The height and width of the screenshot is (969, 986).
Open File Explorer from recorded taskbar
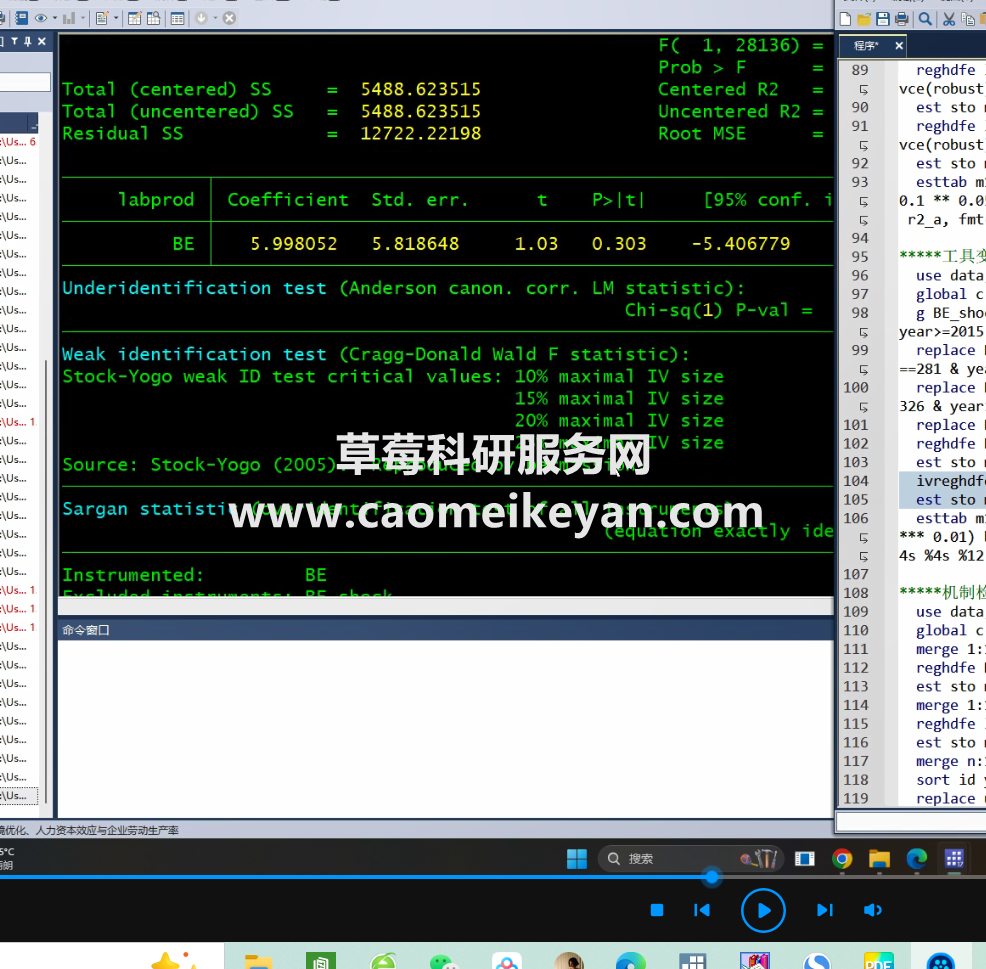(880, 859)
